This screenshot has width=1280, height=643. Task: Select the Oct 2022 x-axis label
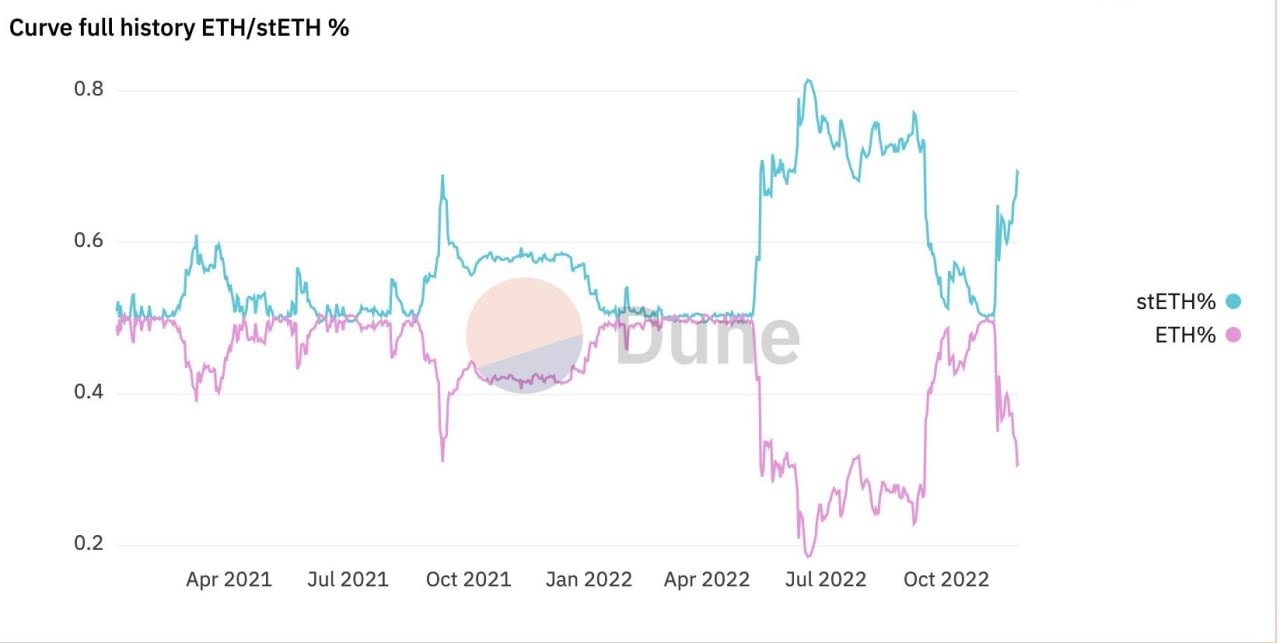946,579
